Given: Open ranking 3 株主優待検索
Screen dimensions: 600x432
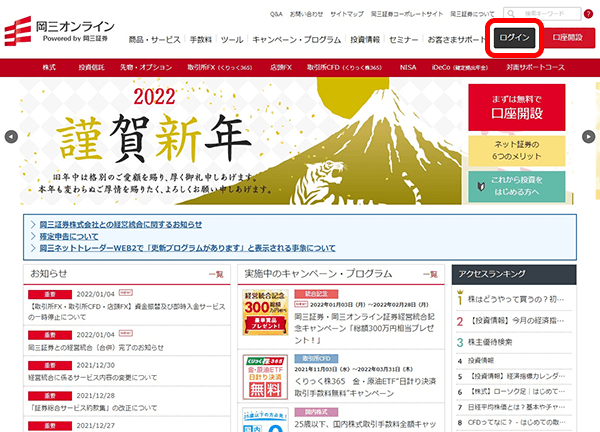Looking at the screenshot, I should (490, 342).
